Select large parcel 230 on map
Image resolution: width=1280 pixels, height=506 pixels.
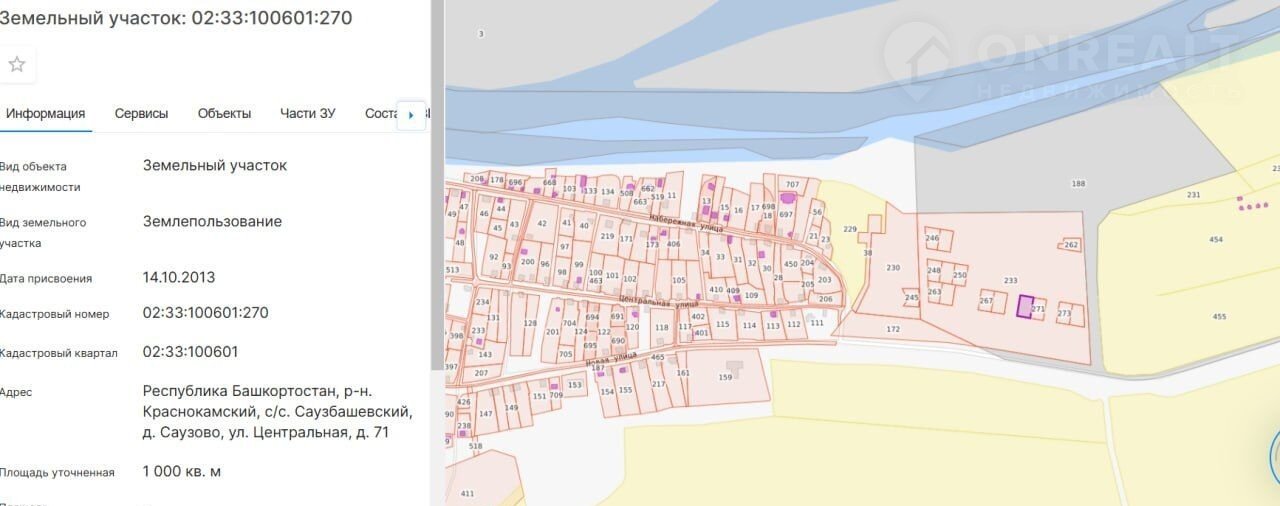[893, 268]
